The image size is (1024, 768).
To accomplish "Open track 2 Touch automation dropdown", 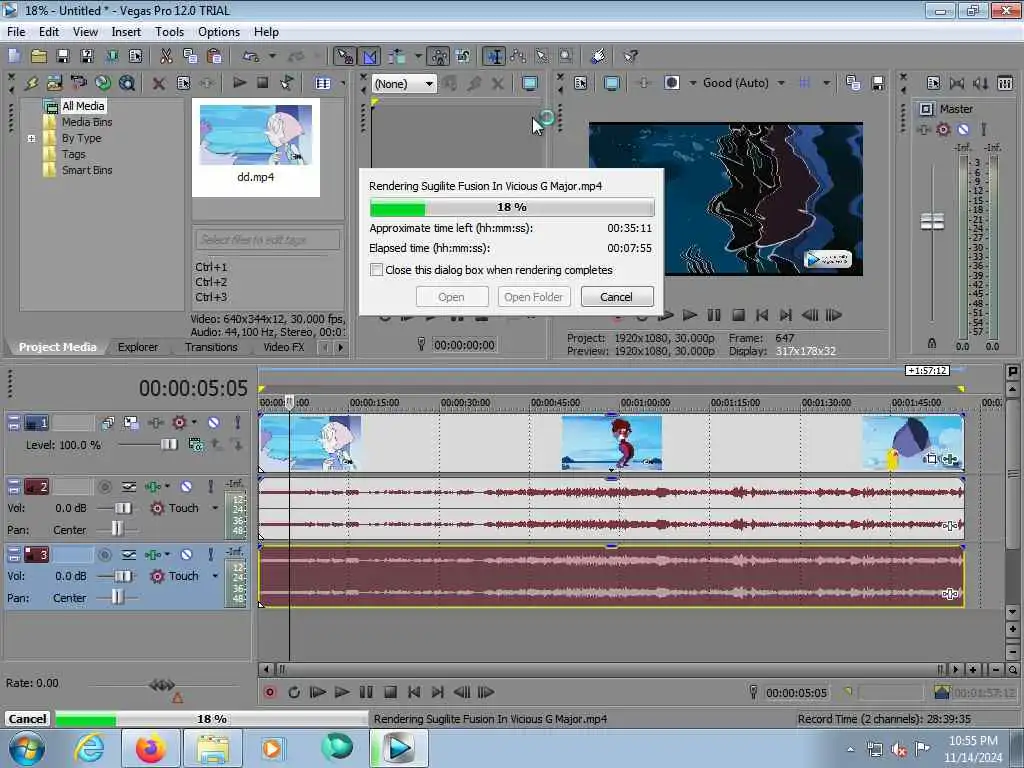I will (x=215, y=508).
